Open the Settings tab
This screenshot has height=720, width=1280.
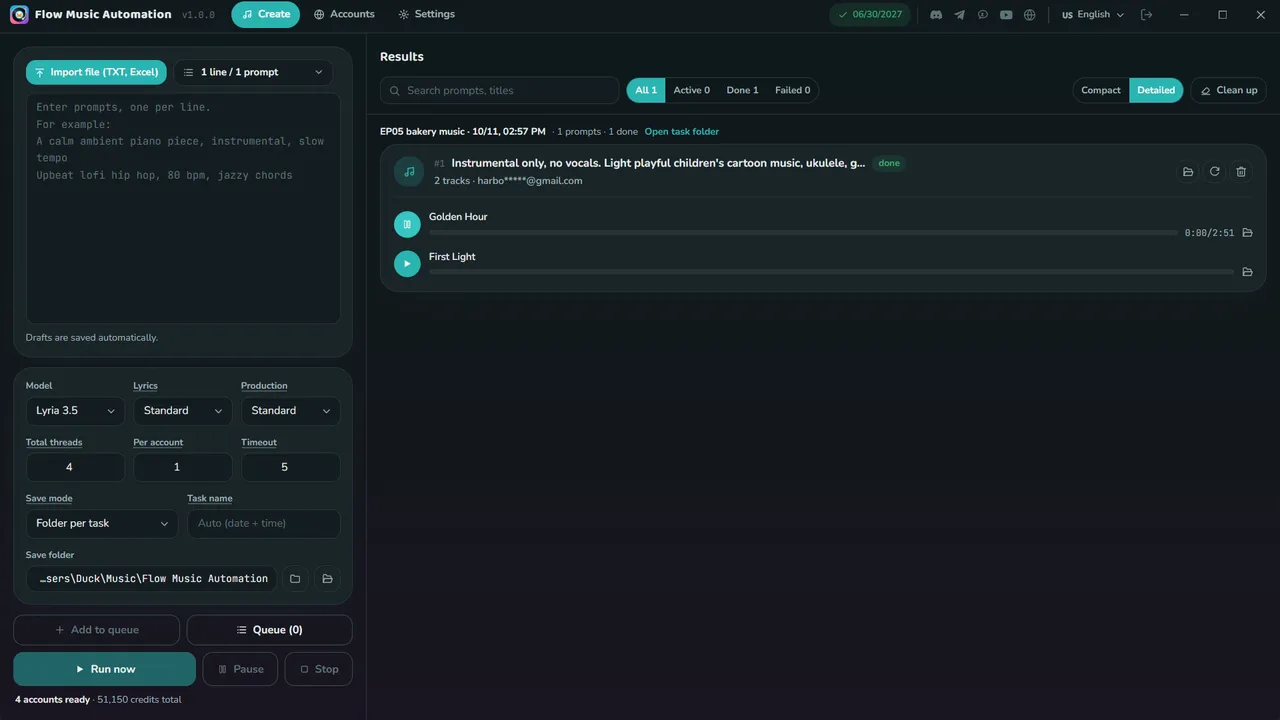(426, 15)
